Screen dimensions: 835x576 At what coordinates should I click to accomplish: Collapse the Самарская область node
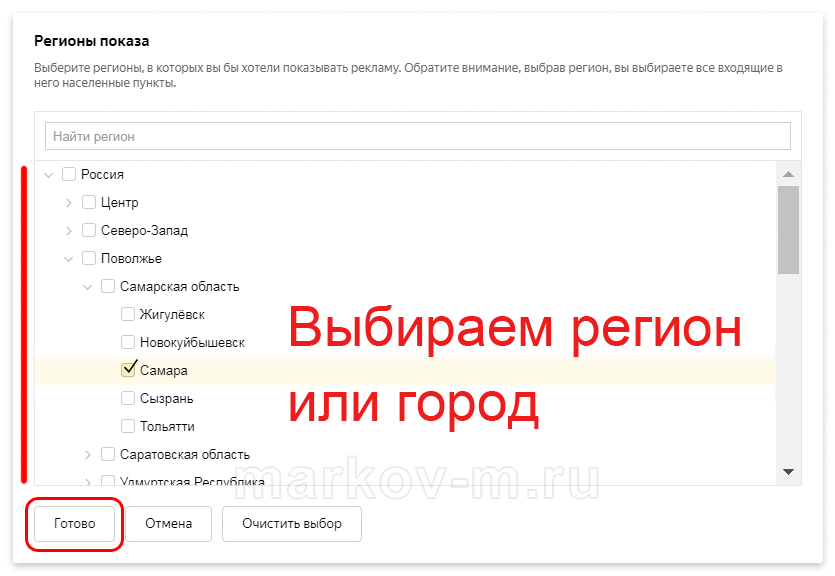point(88,286)
